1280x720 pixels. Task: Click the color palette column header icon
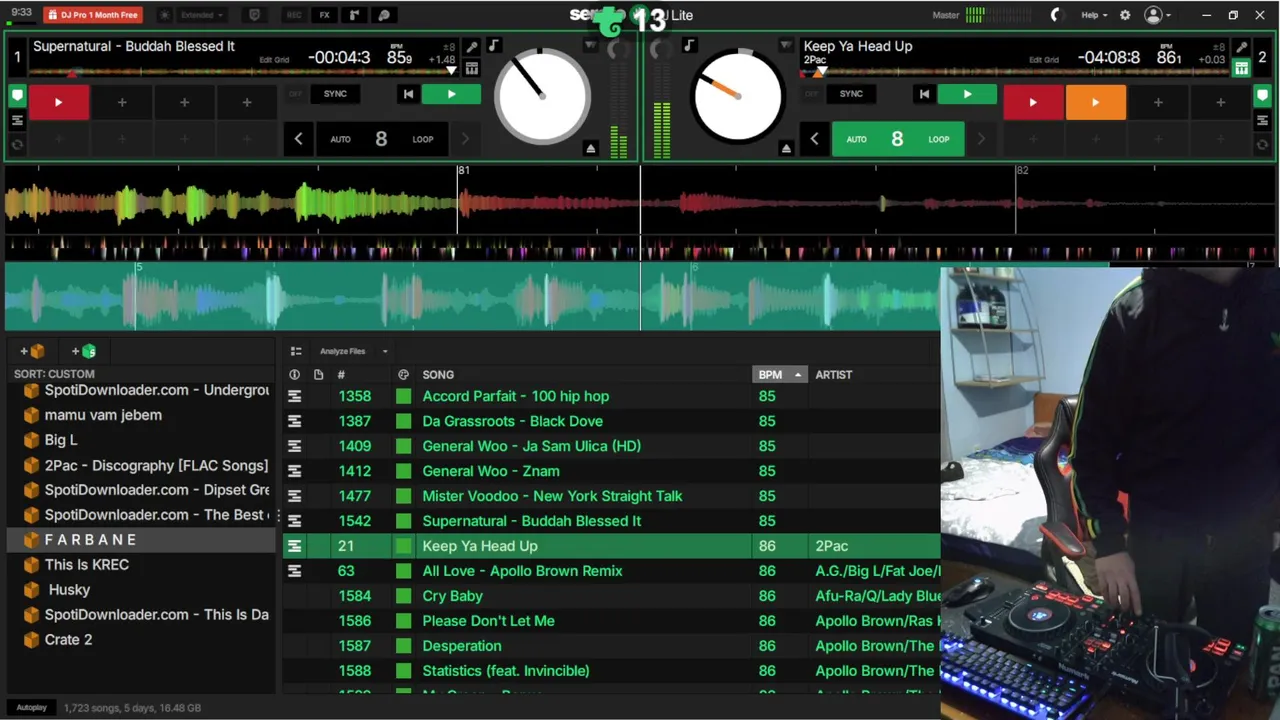click(403, 375)
